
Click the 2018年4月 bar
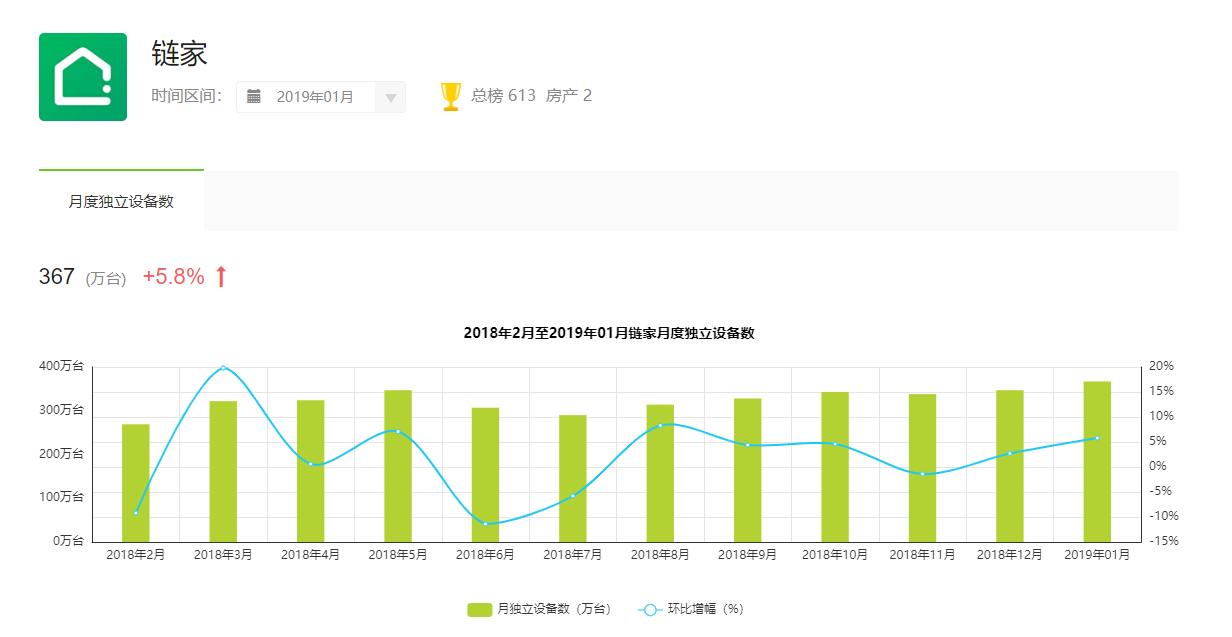coord(310,471)
